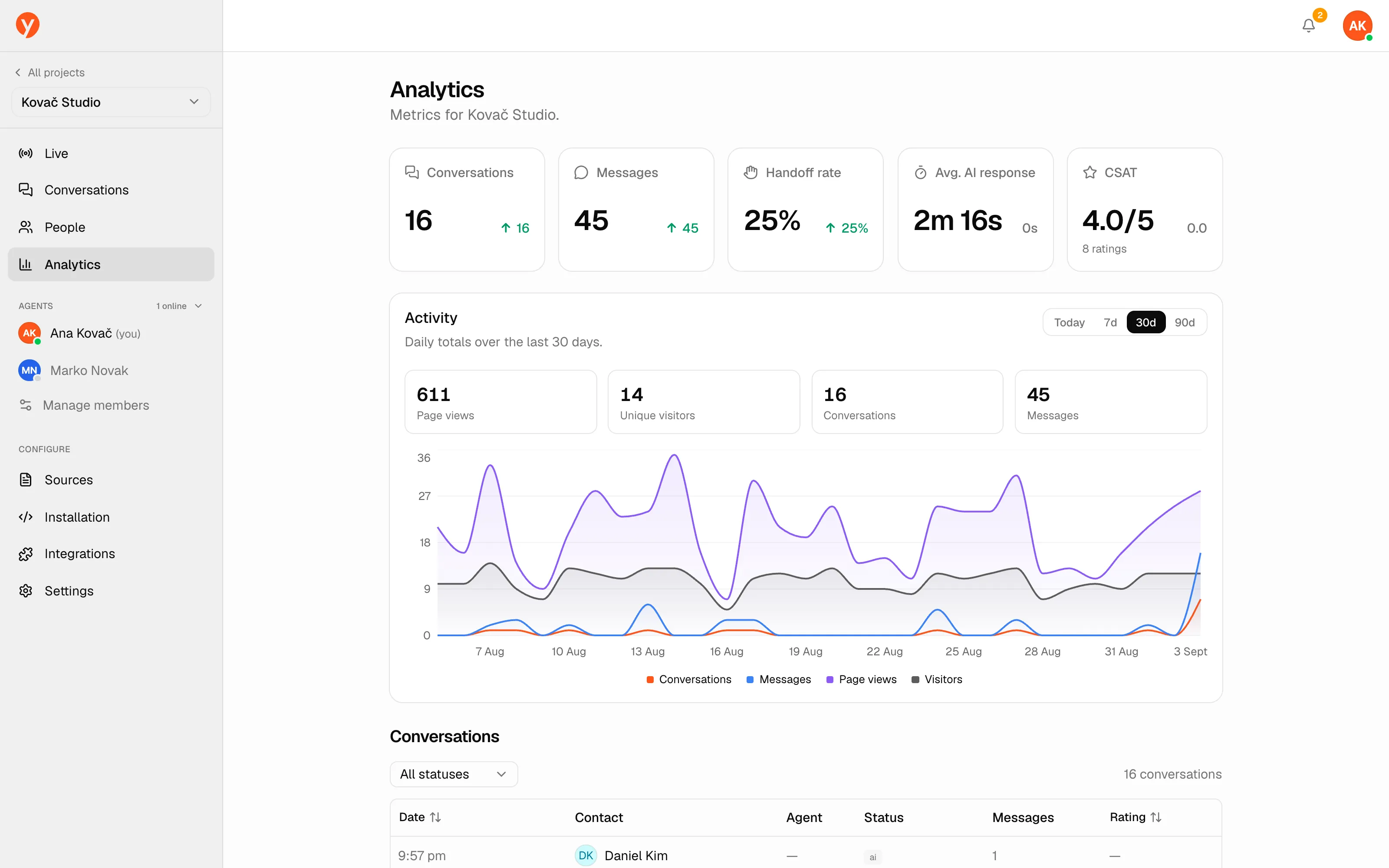Screen dimensions: 1389x868
Task: Click the 45 Messages activity tile
Action: [x=1111, y=402]
